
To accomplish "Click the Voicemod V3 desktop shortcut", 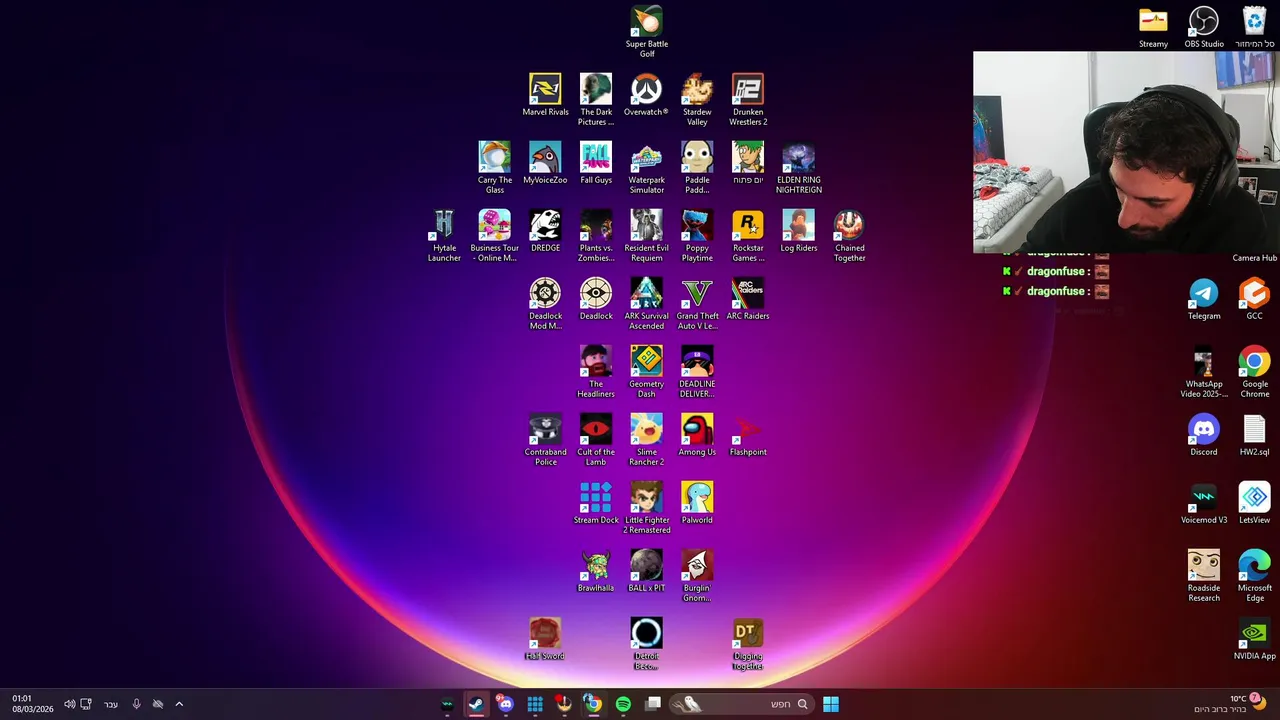I will click(x=1204, y=503).
